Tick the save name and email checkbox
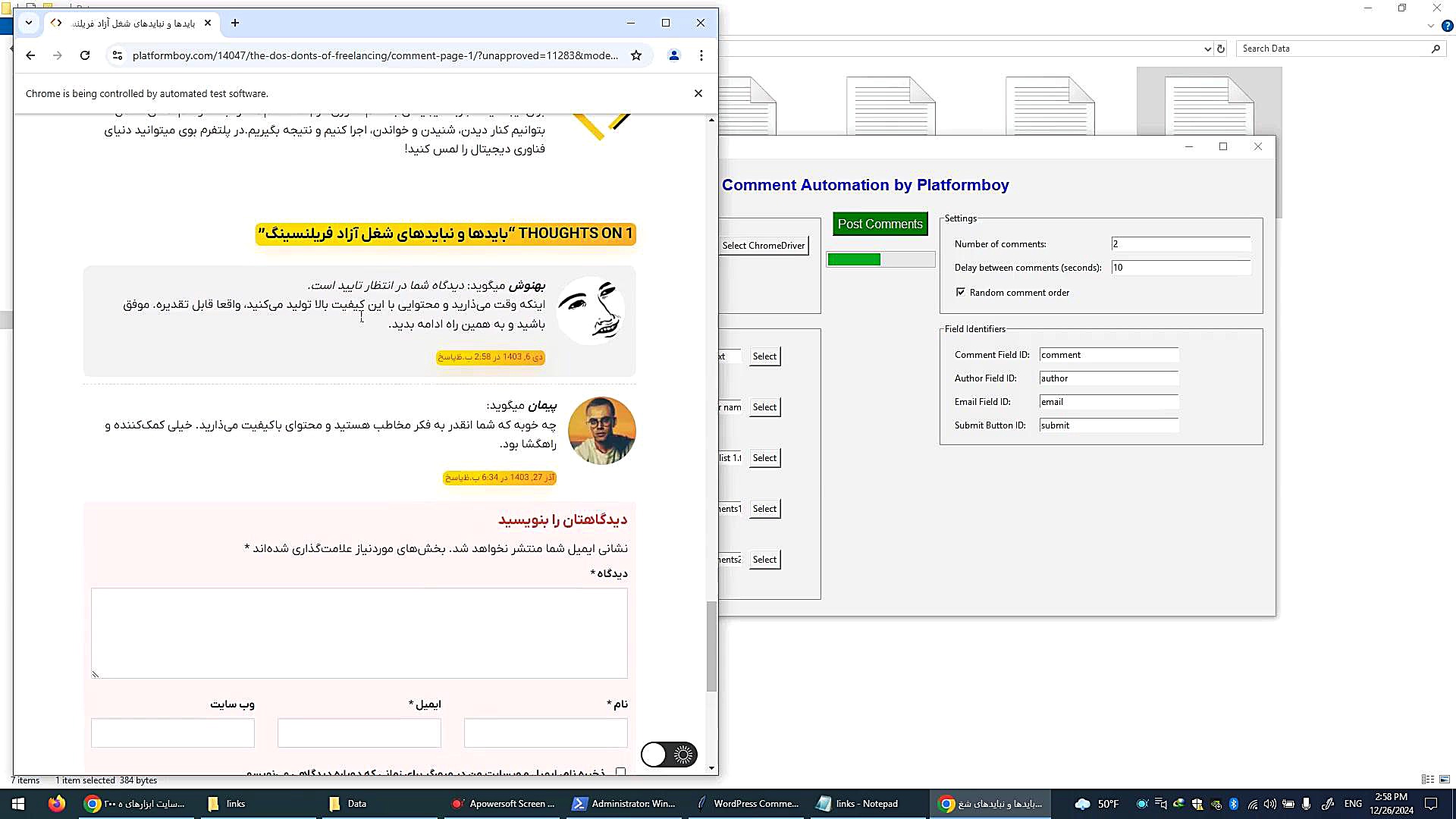This screenshot has height=819, width=1456. click(x=621, y=772)
